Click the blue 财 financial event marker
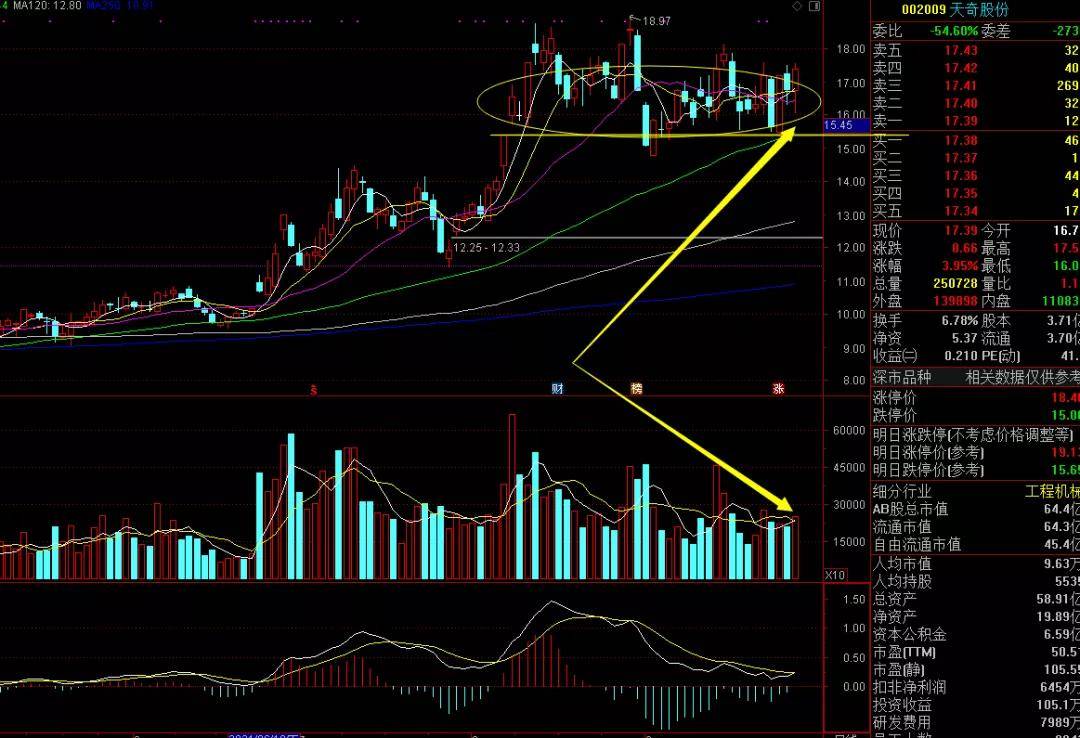This screenshot has width=1080, height=738. pyautogui.click(x=558, y=388)
